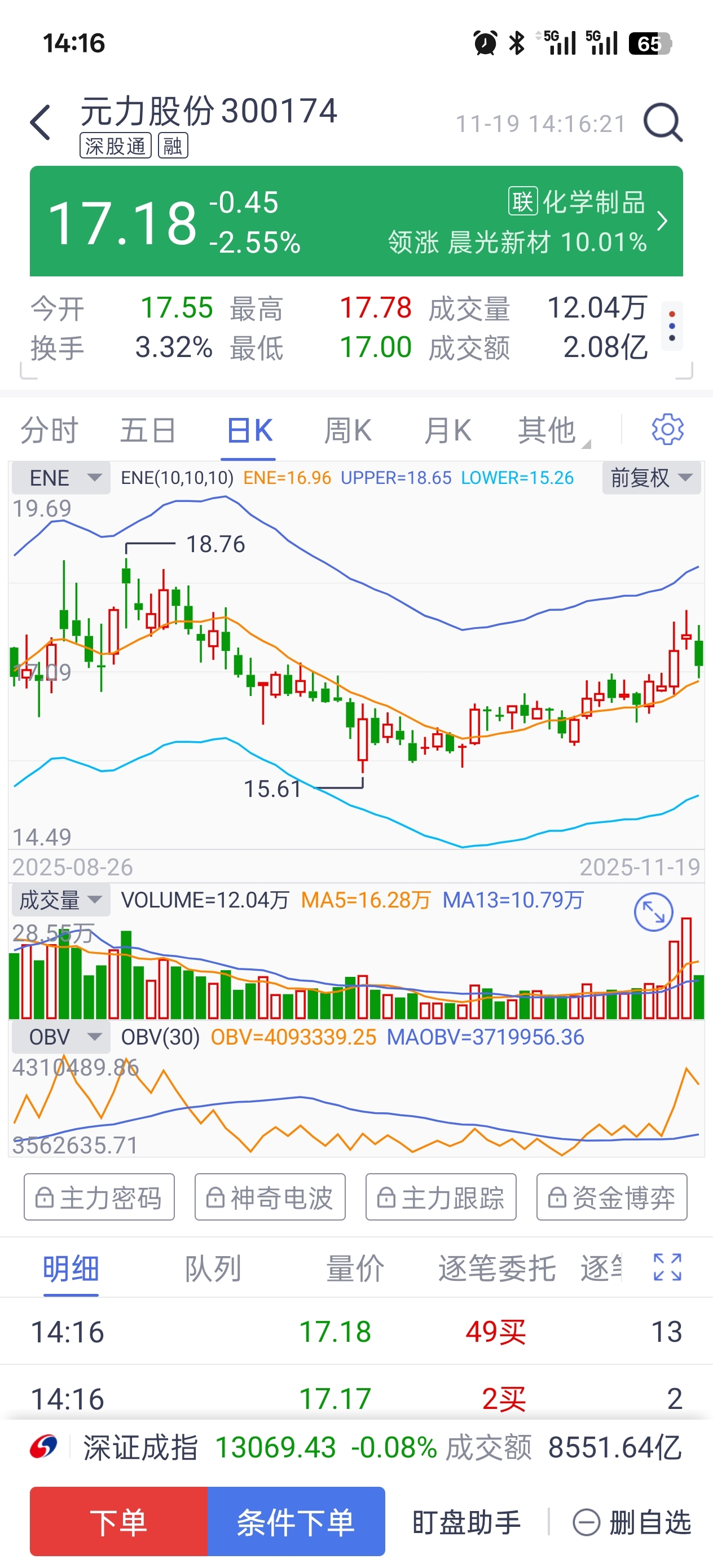Image resolution: width=713 pixels, height=1568 pixels.
Task: Tap the green 17.18 price banner
Action: [356, 221]
